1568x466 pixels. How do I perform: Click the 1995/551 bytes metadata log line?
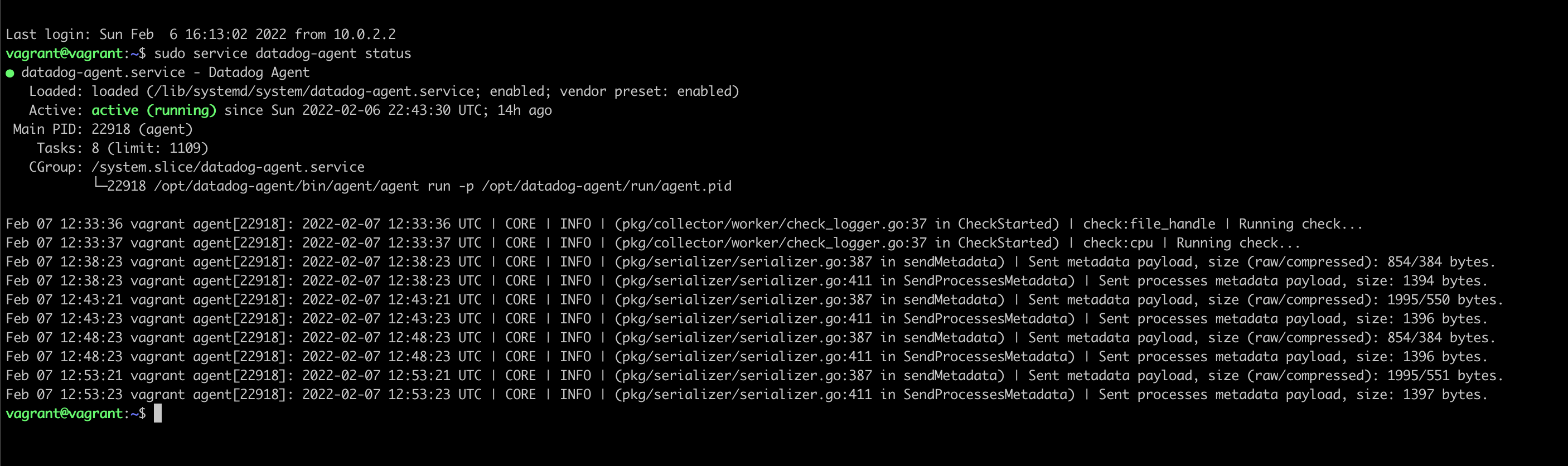pos(755,375)
